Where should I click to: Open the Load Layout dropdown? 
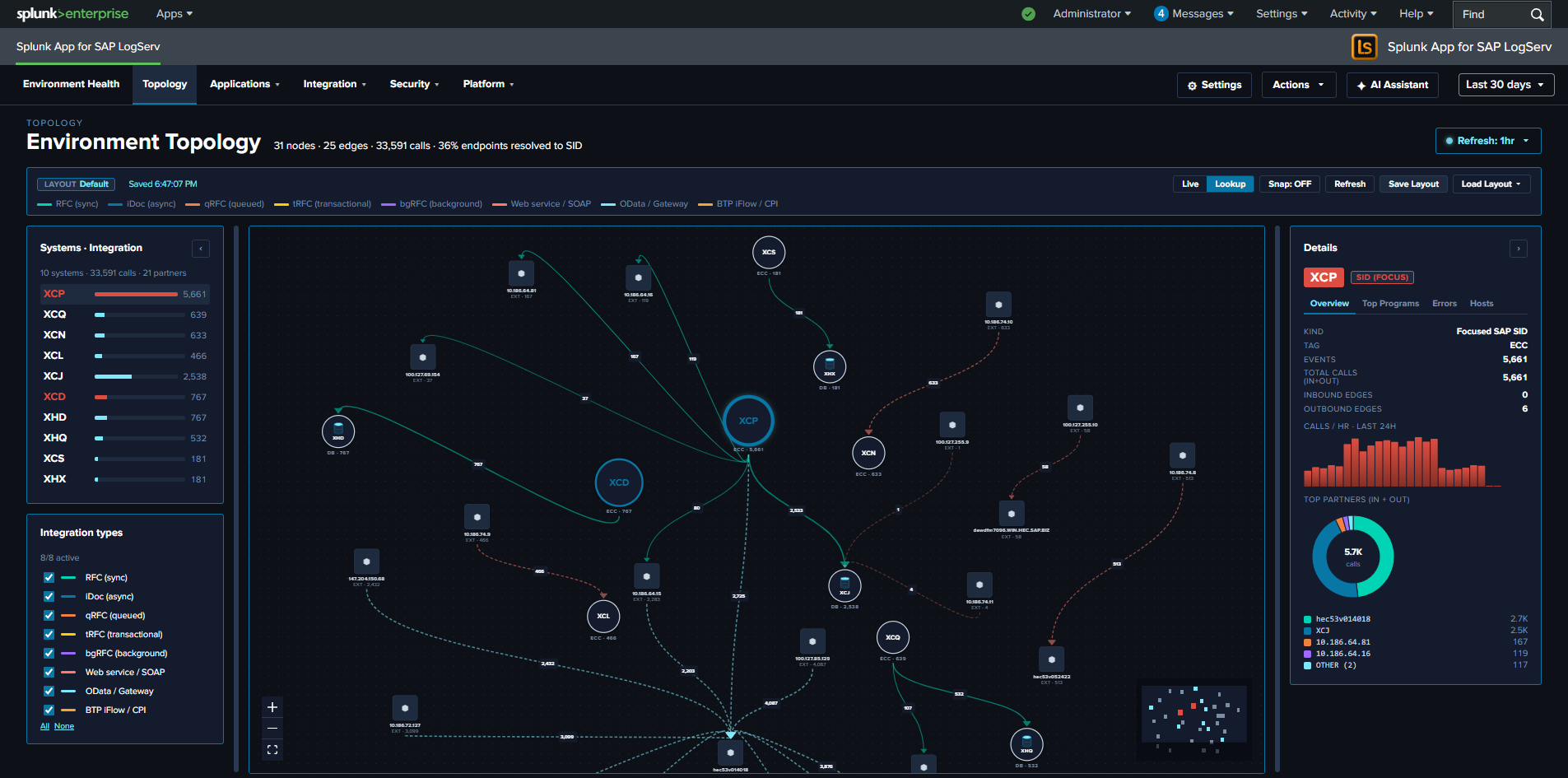(x=1491, y=184)
